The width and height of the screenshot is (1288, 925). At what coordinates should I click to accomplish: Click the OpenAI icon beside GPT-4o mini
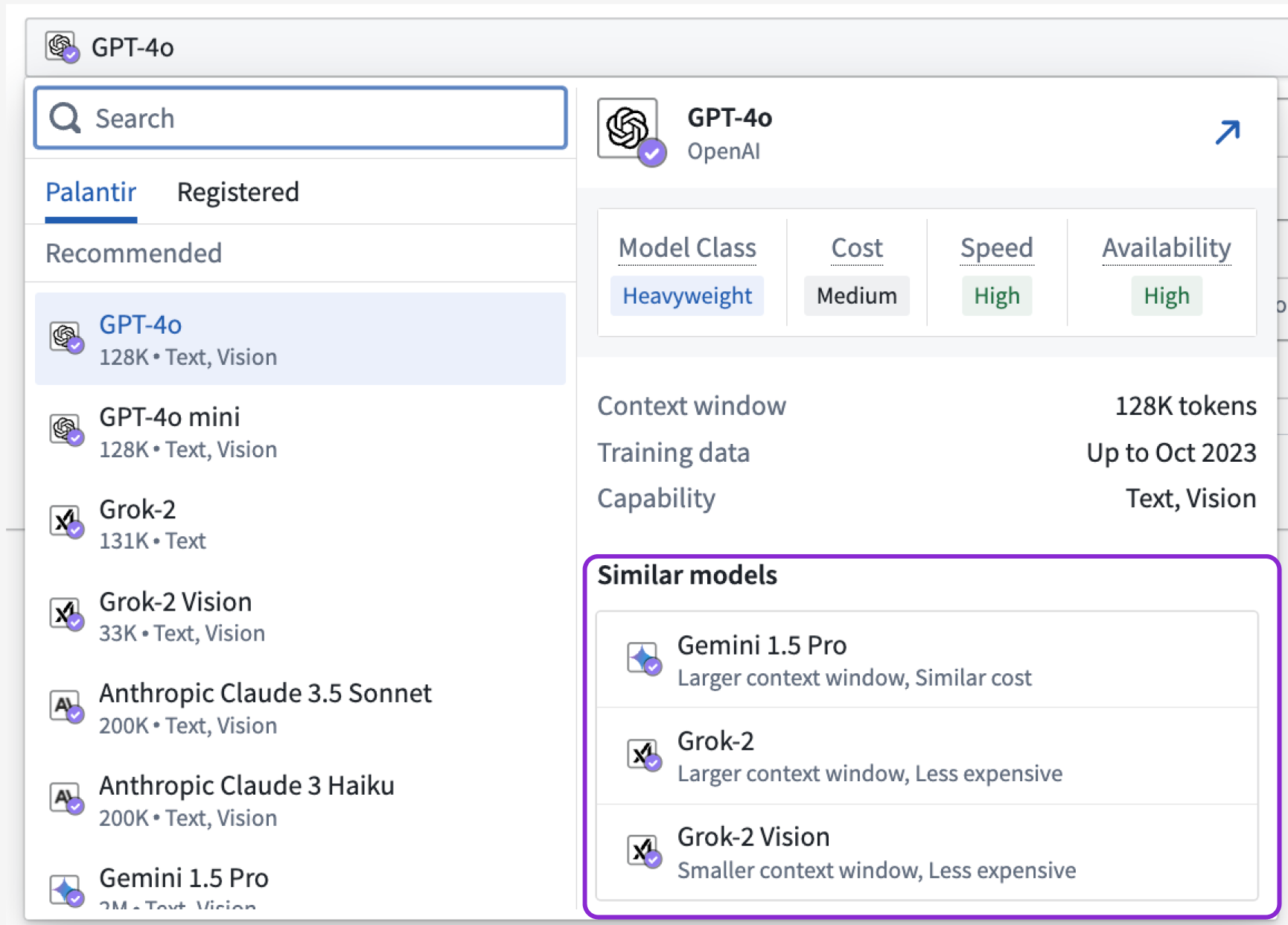coord(66,430)
